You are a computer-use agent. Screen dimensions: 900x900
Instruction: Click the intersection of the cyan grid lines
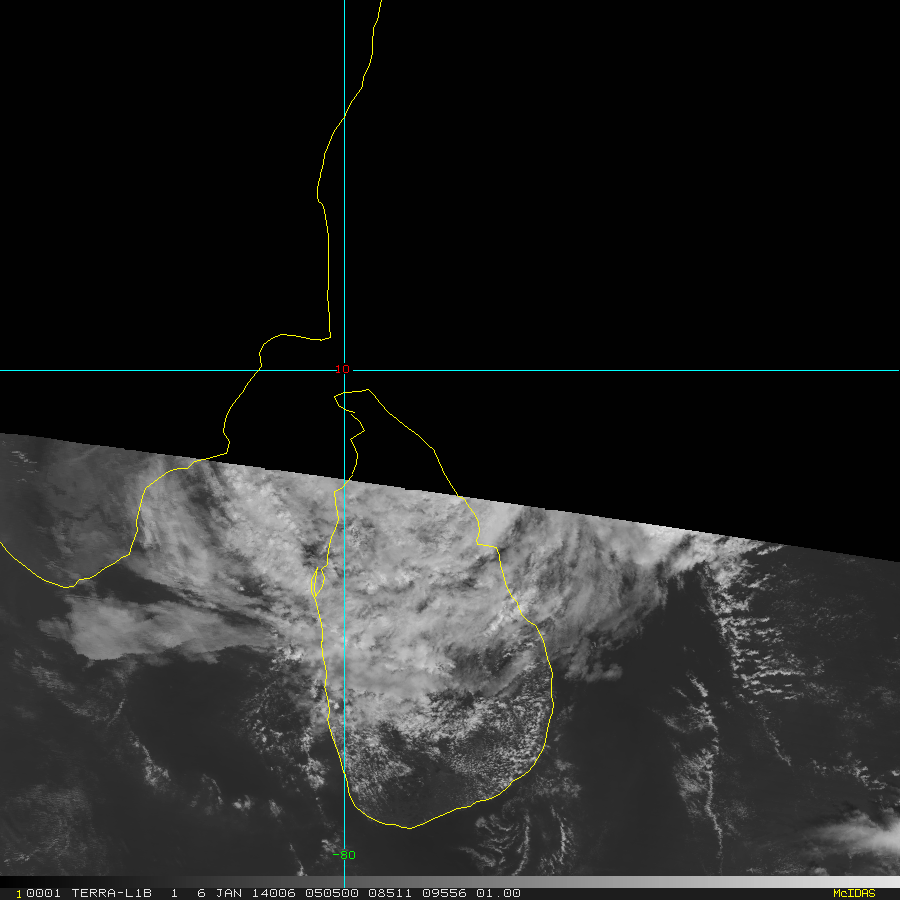pos(344,370)
